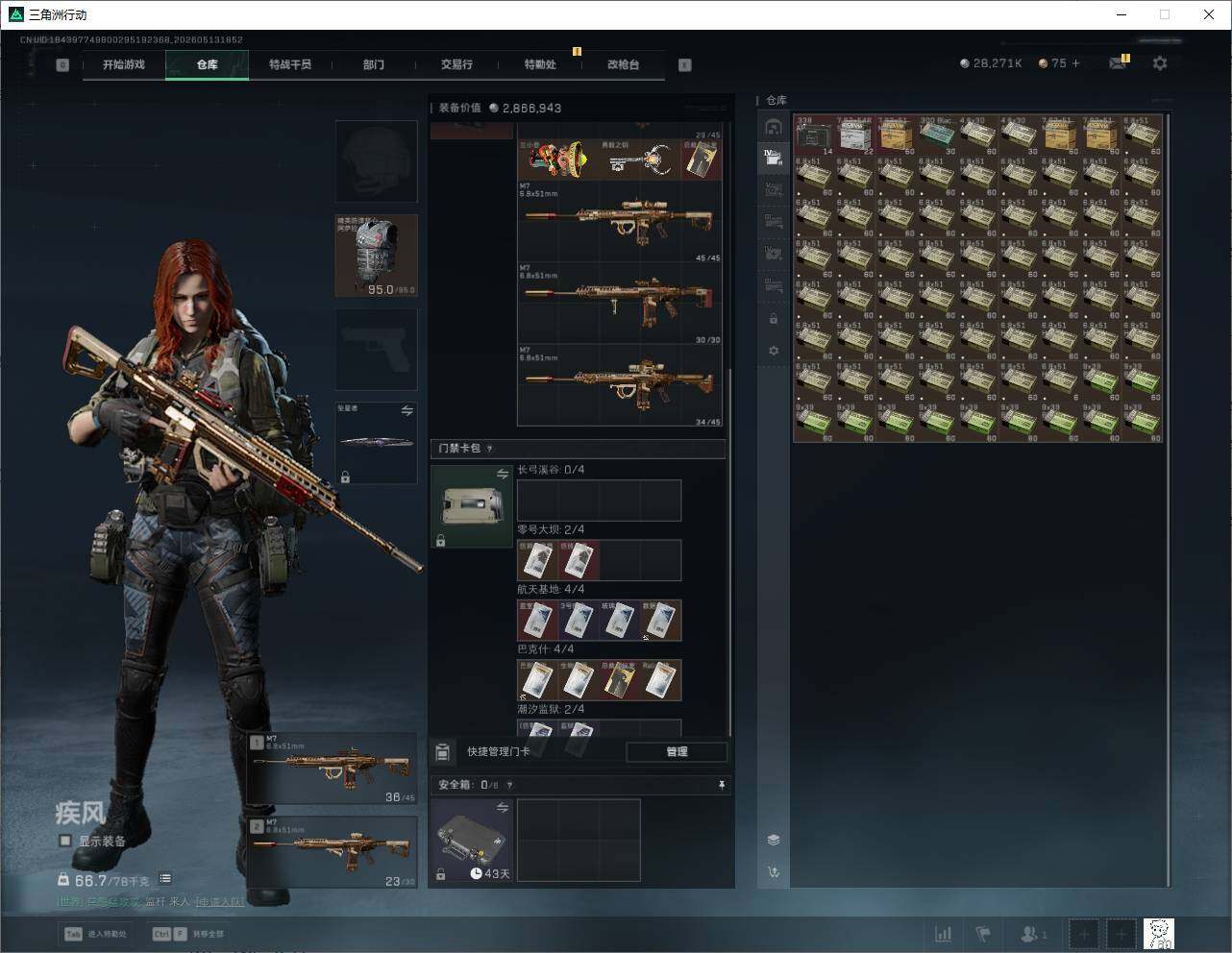Click the equipment panel vertical scrollbar

click(730, 552)
